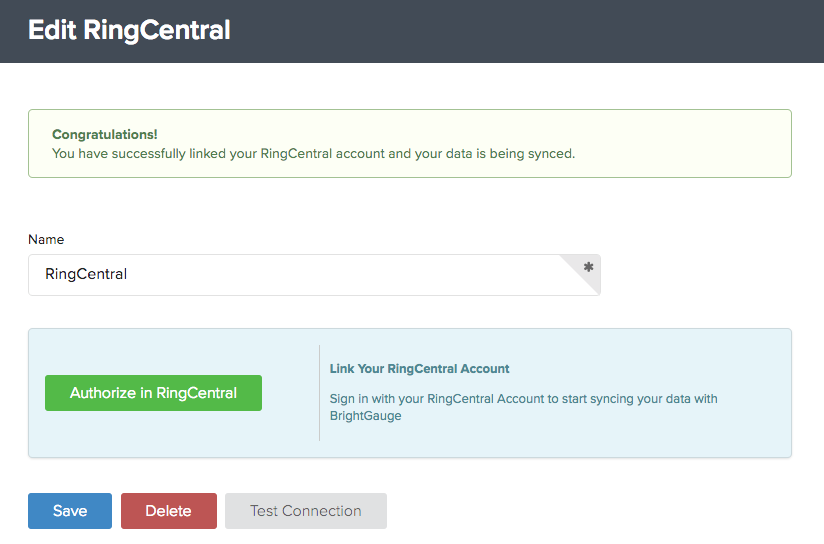The height and width of the screenshot is (544, 824).
Task: Focus the Name input containing RingCentral
Action: click(314, 275)
